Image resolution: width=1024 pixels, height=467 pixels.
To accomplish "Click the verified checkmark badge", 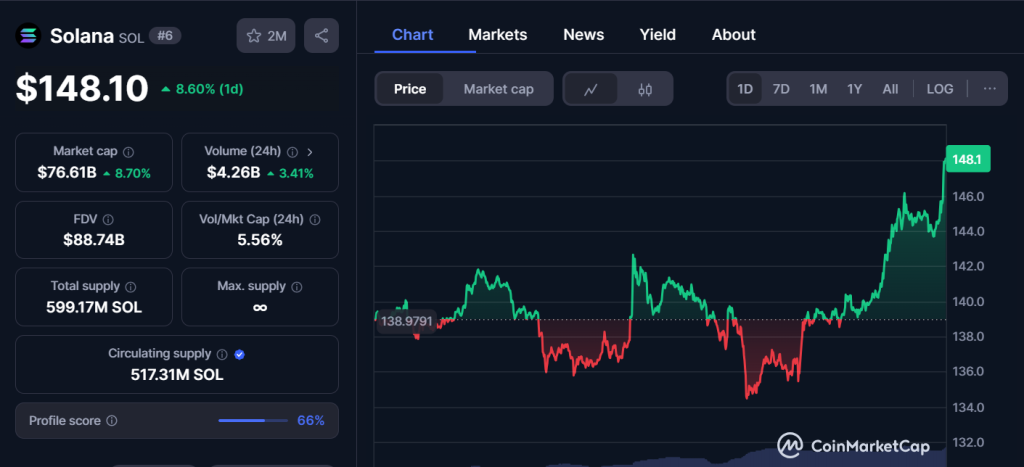I will 240,354.
